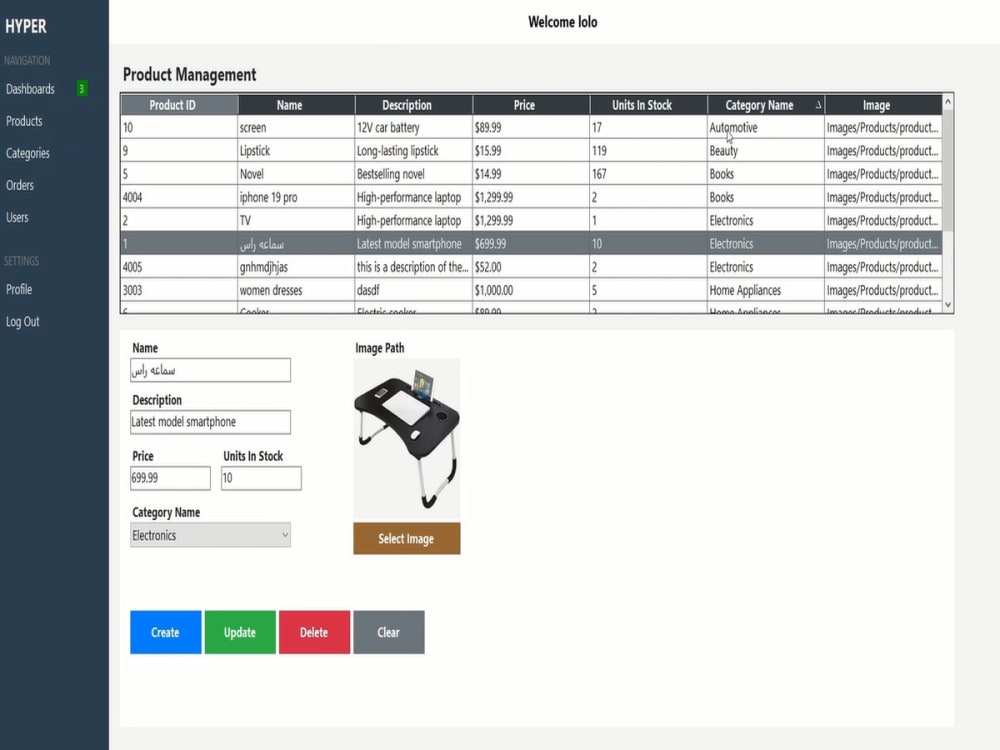Click the '12V car battery' description cell
1000x750 pixels.
tap(414, 128)
